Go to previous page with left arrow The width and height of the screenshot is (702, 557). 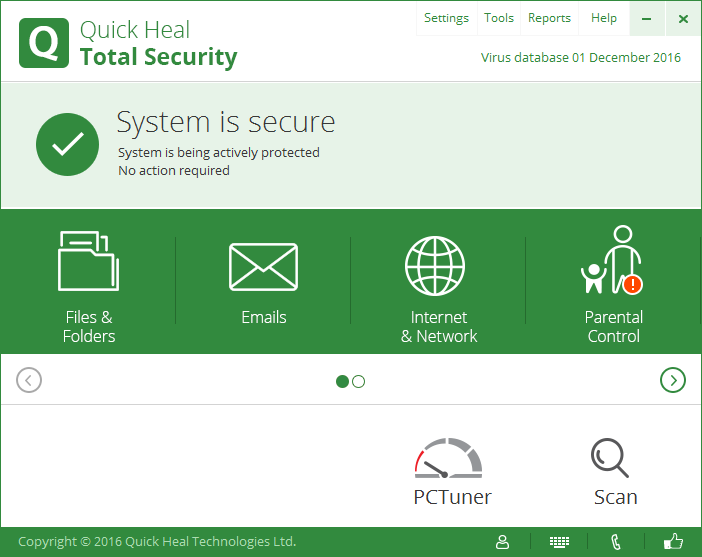29,380
